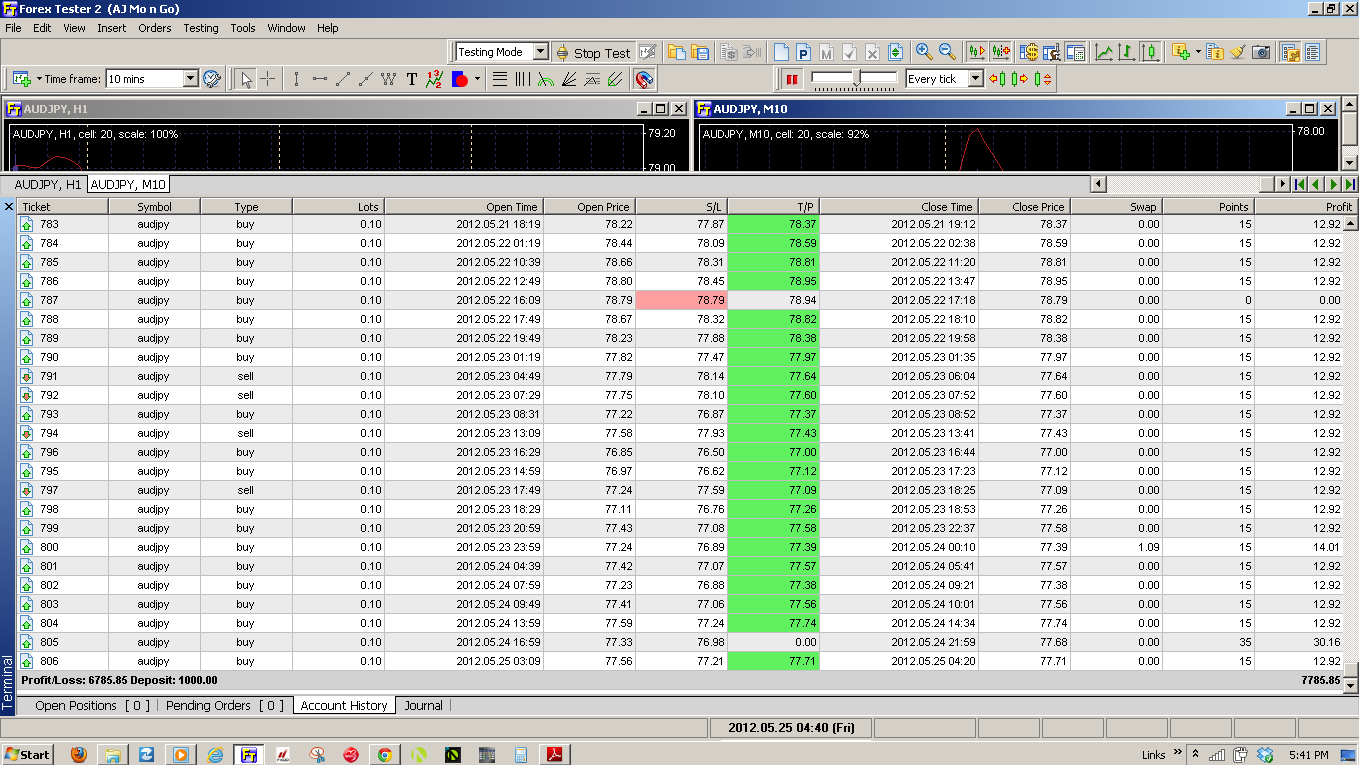Select the candlestick chart type icon
Image resolution: width=1359 pixels, height=765 pixels.
click(x=1150, y=52)
